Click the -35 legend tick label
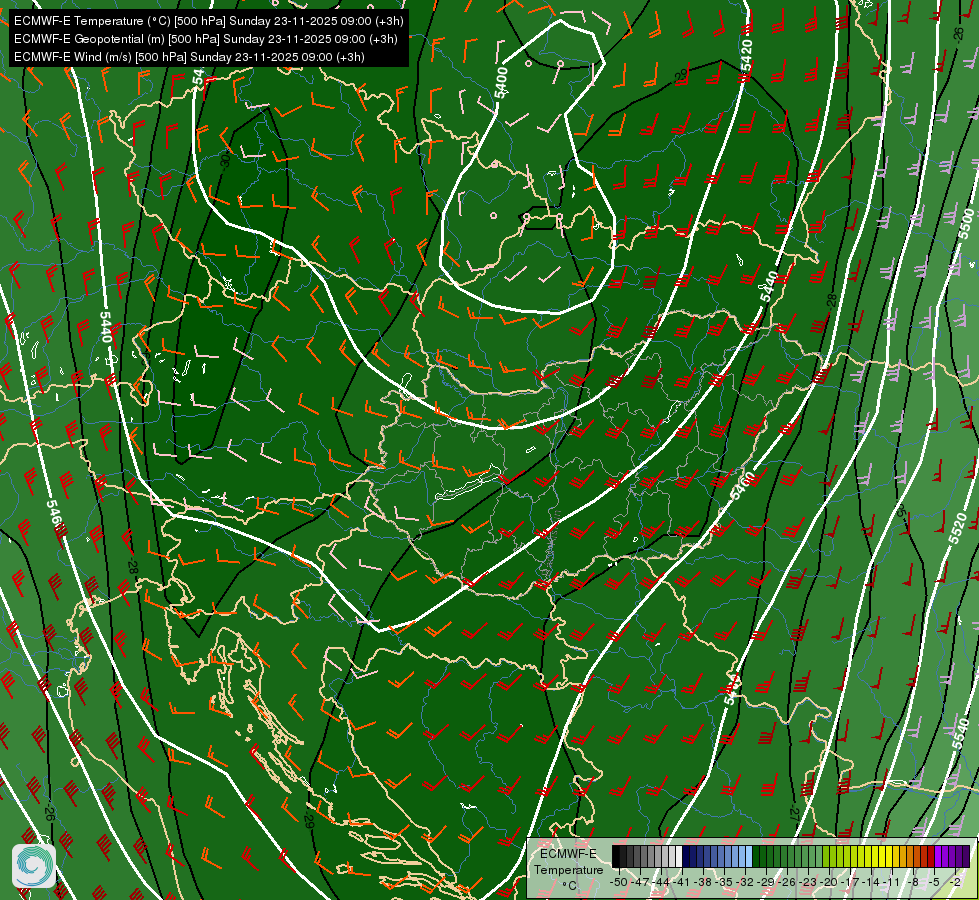 point(724,882)
